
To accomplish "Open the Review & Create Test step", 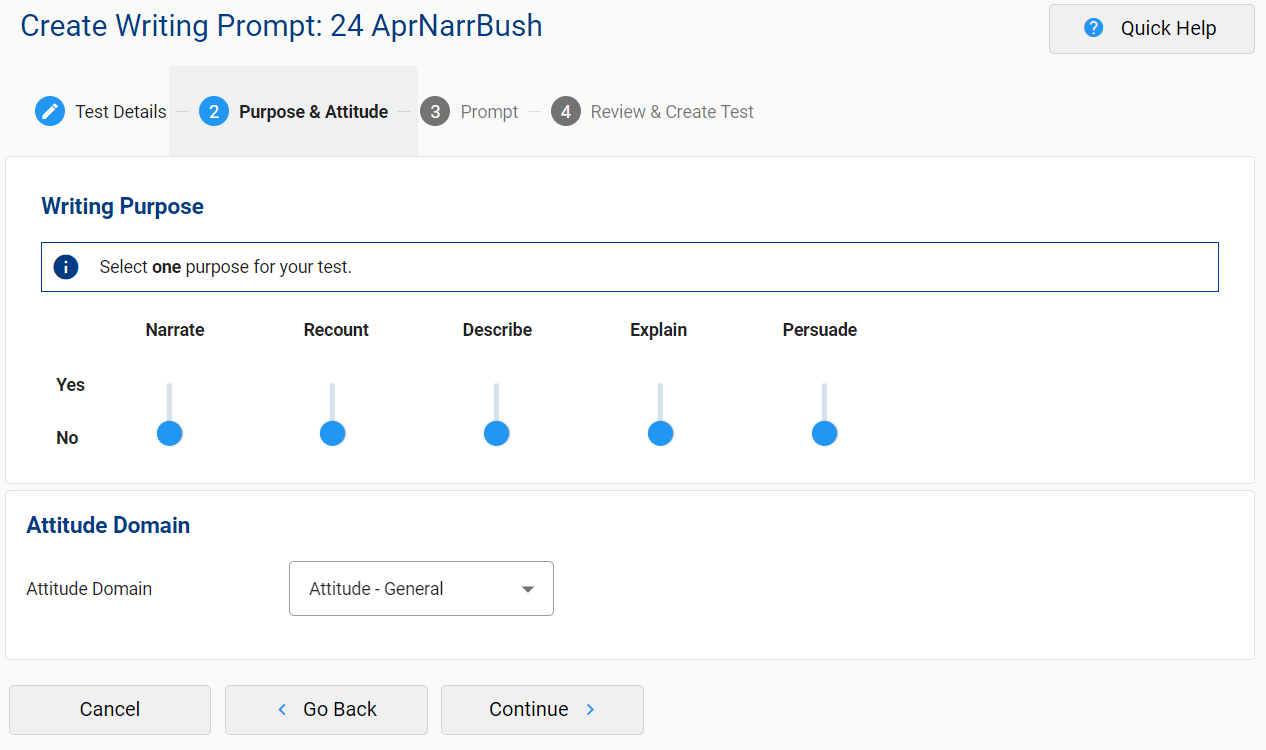I will (672, 111).
